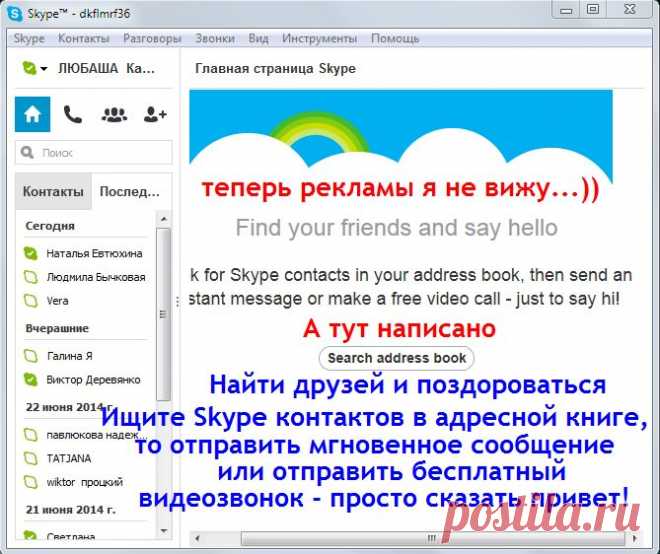The image size is (660, 554).
Task: Open the phone dial pad icon
Action: (72, 114)
